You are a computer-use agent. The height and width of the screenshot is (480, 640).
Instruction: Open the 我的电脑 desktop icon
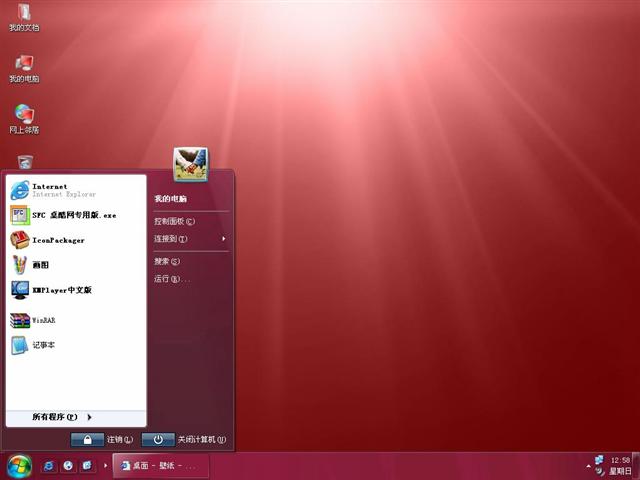pyautogui.click(x=24, y=68)
